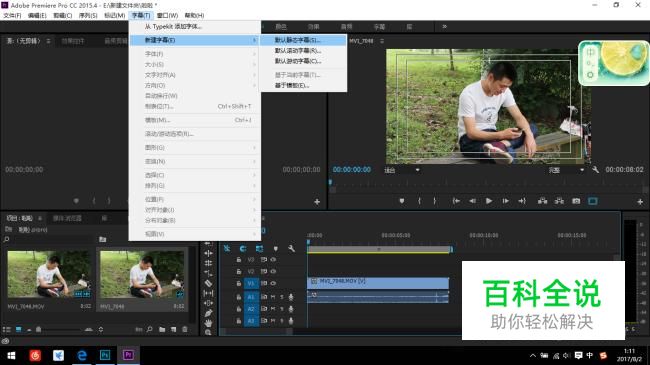This screenshot has height=365, width=650.
Task: Click Extract button in Program monitor
Action: [559, 201]
